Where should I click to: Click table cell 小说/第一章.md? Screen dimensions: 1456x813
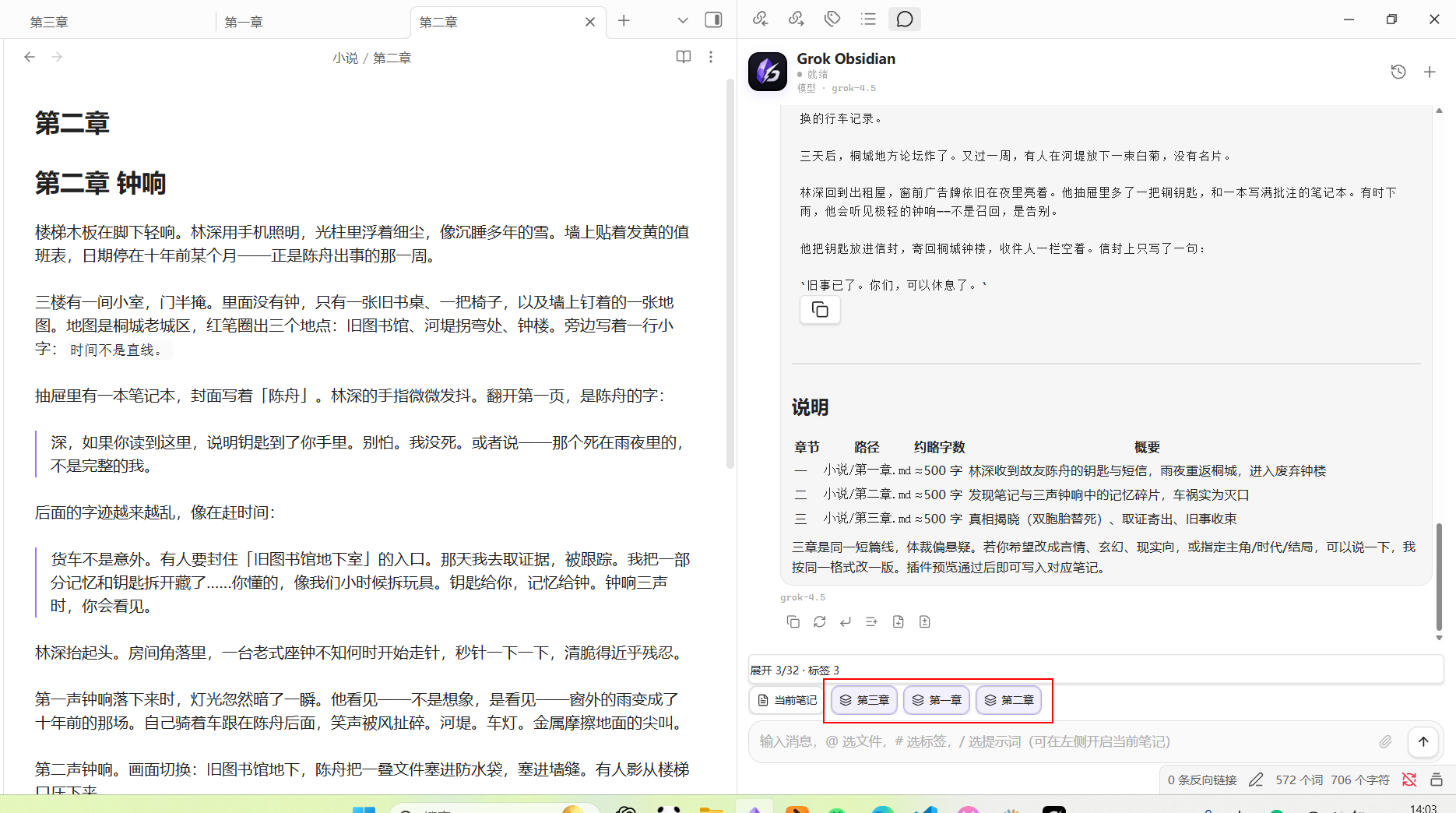(x=867, y=470)
